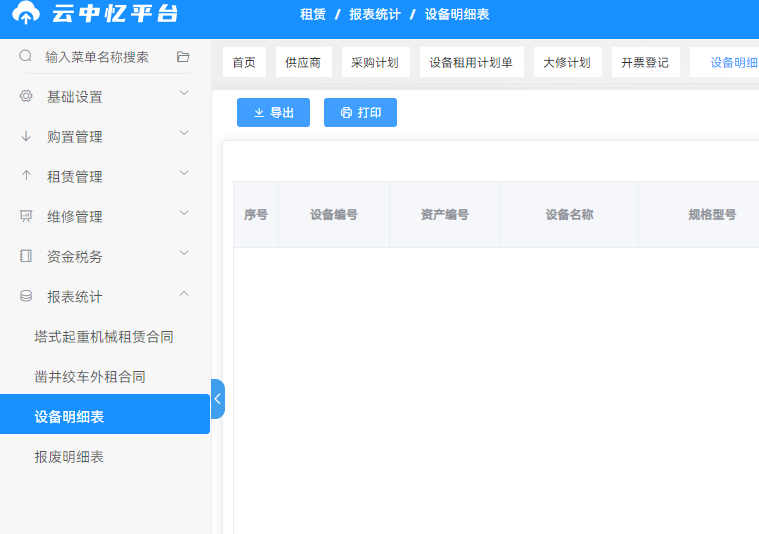The height and width of the screenshot is (534, 759).
Task: Click the 导出 export button
Action: (x=273, y=112)
